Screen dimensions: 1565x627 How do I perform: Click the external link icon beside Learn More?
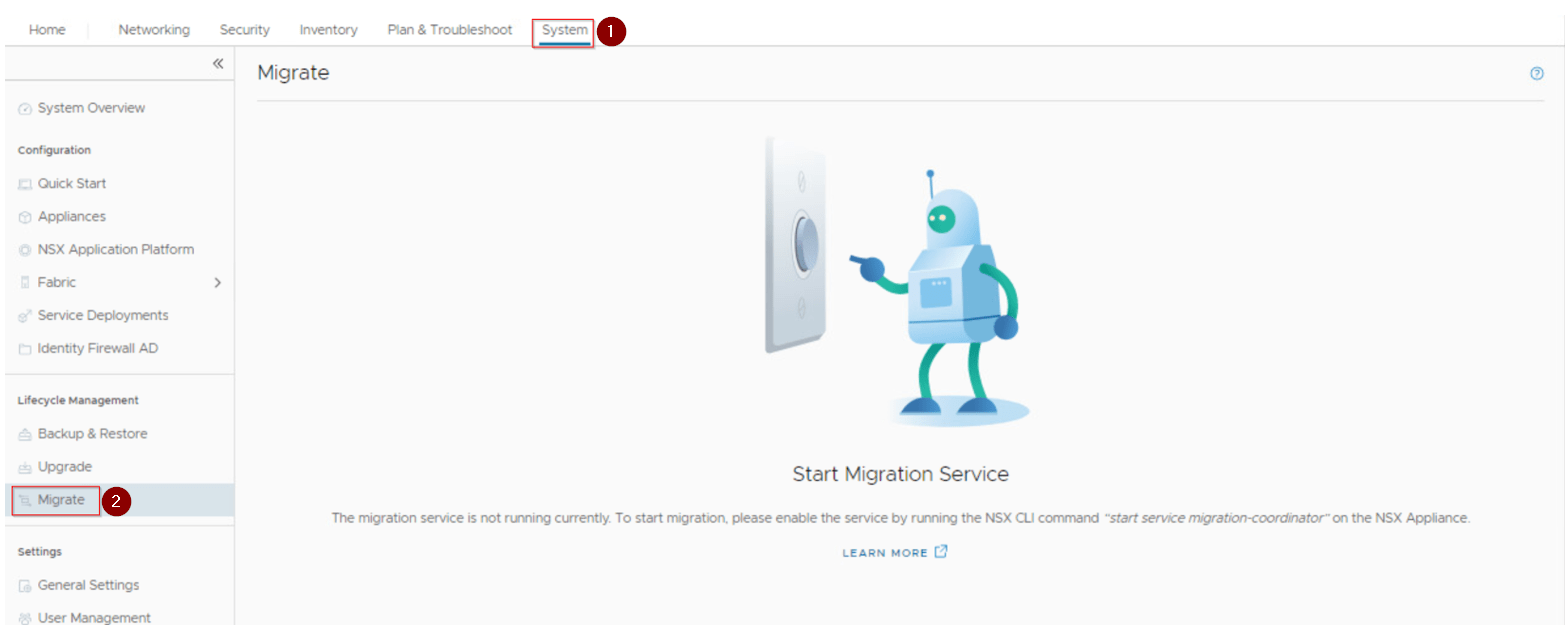[x=941, y=552]
